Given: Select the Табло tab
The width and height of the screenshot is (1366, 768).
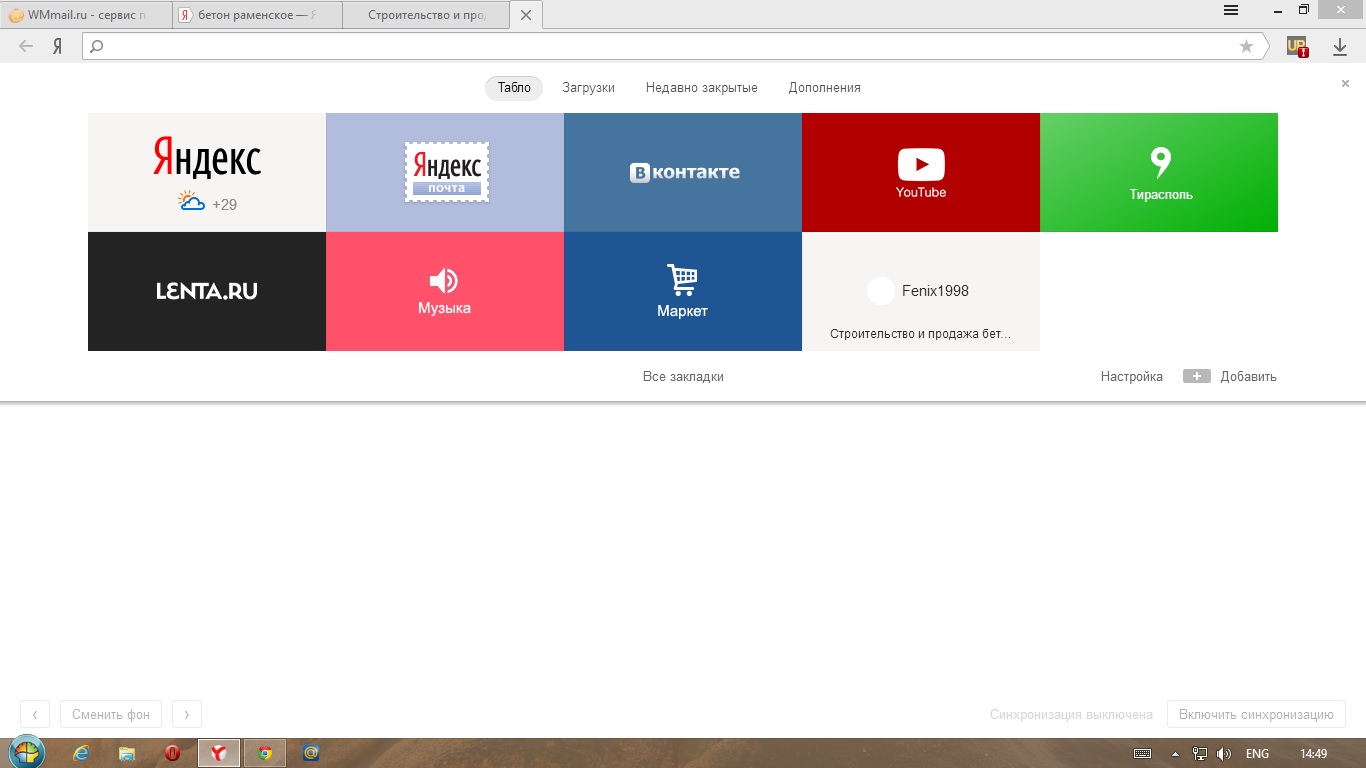Looking at the screenshot, I should [514, 88].
